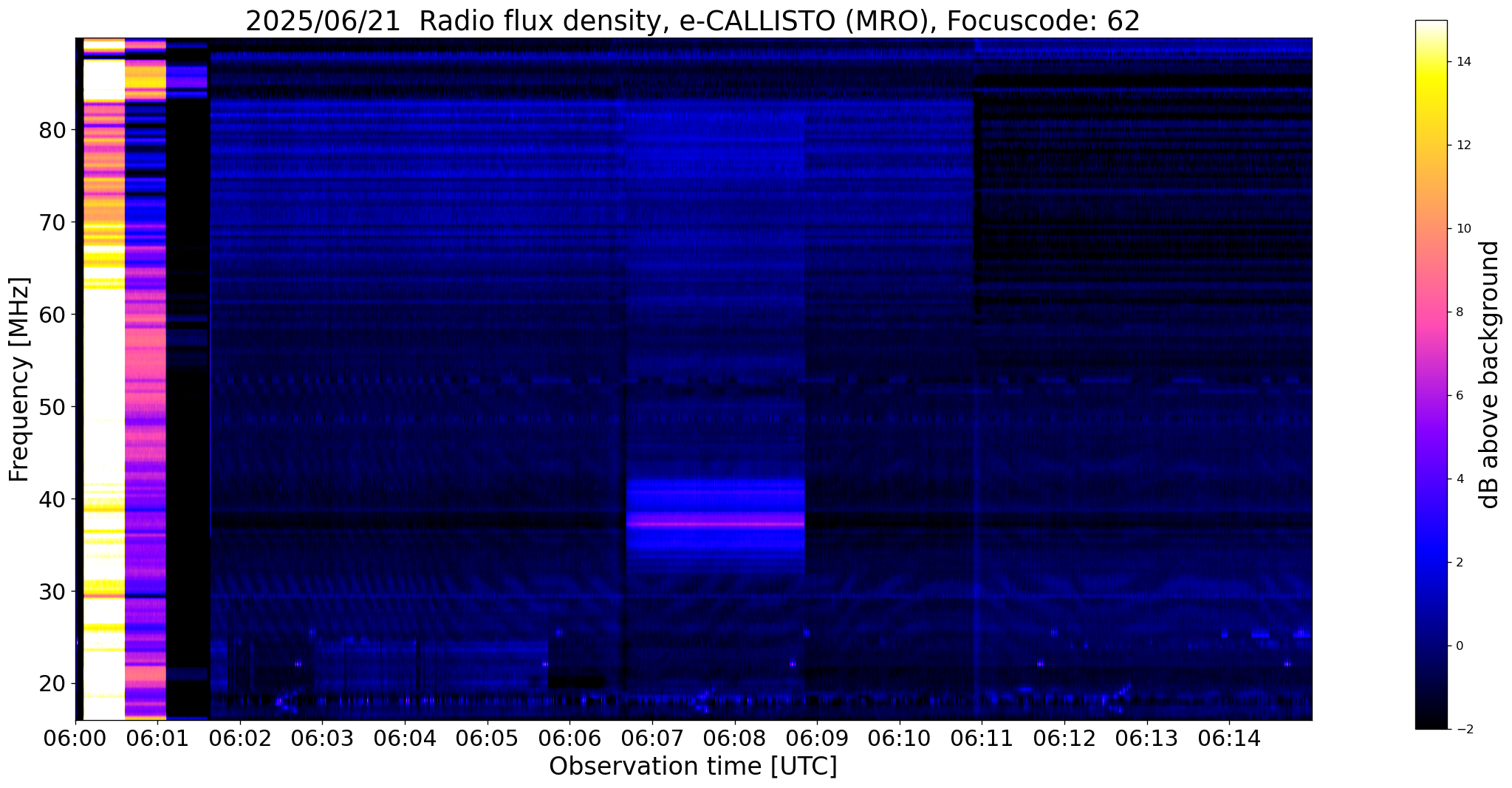Click the 06:06 time tick label
The height and width of the screenshot is (788, 1512).
[569, 737]
